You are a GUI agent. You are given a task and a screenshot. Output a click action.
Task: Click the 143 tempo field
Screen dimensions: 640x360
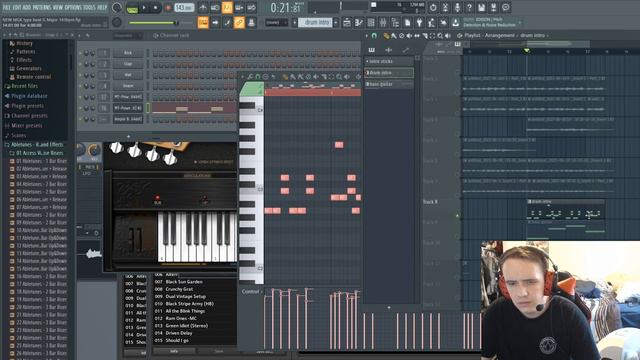[184, 8]
